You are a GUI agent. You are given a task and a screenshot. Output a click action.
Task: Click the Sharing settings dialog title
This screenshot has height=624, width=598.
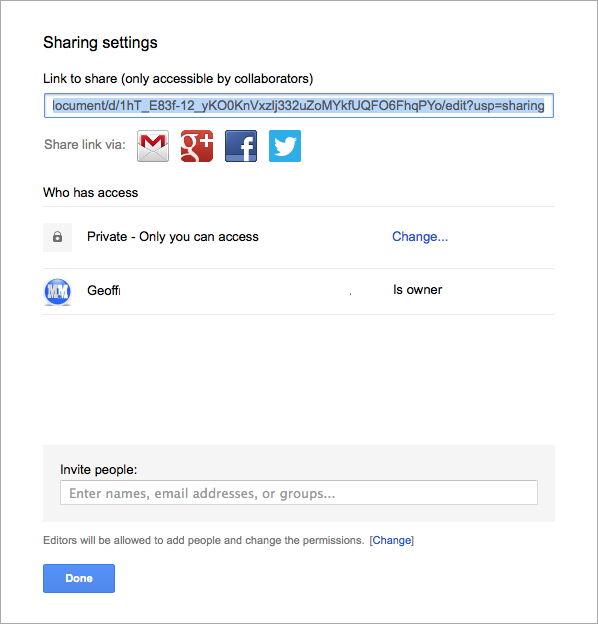[x=100, y=43]
